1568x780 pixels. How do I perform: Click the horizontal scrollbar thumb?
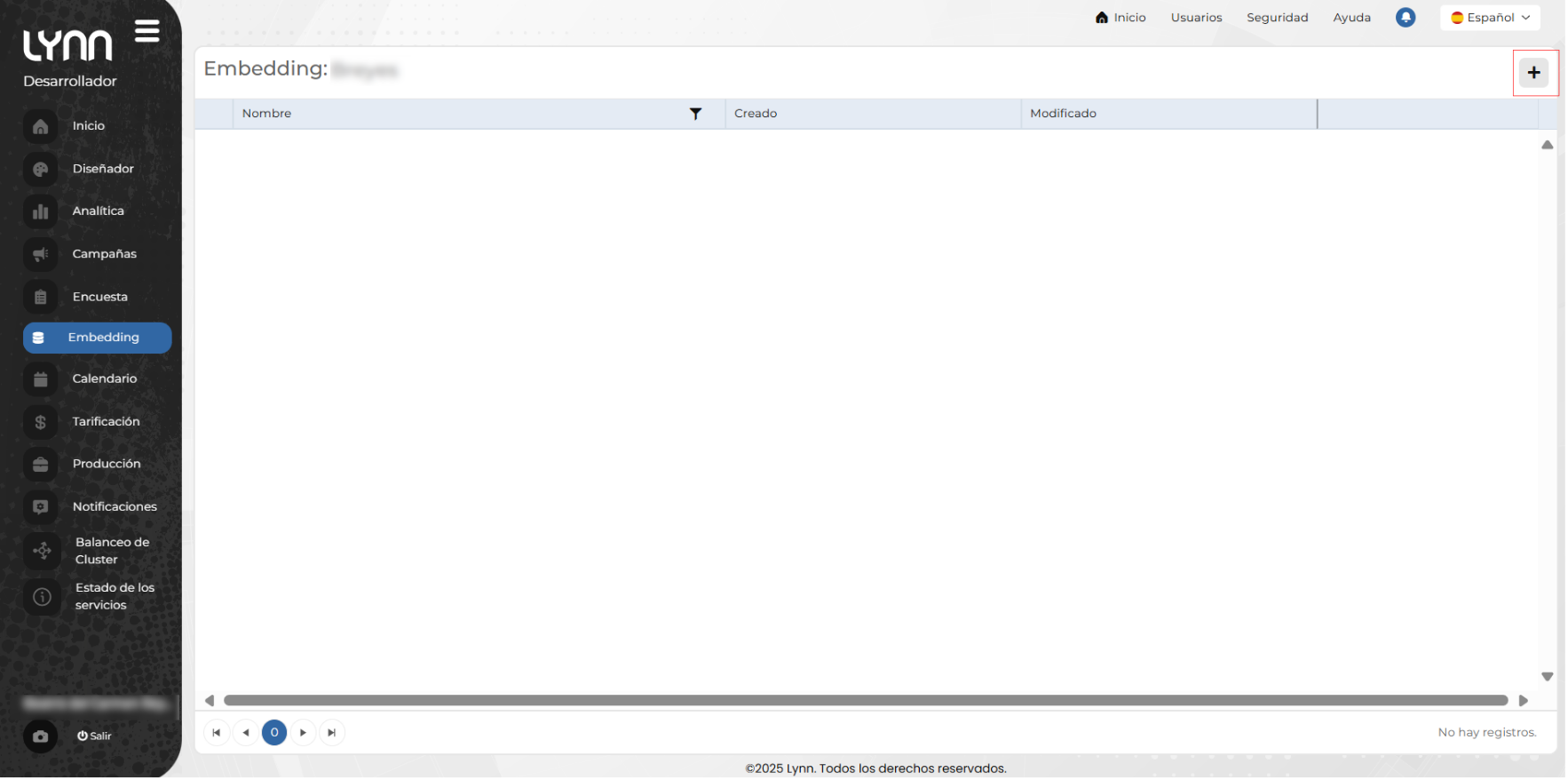point(866,701)
